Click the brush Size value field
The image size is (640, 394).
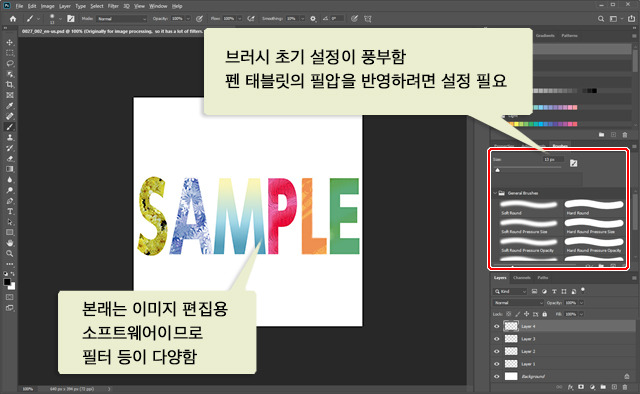point(553,159)
